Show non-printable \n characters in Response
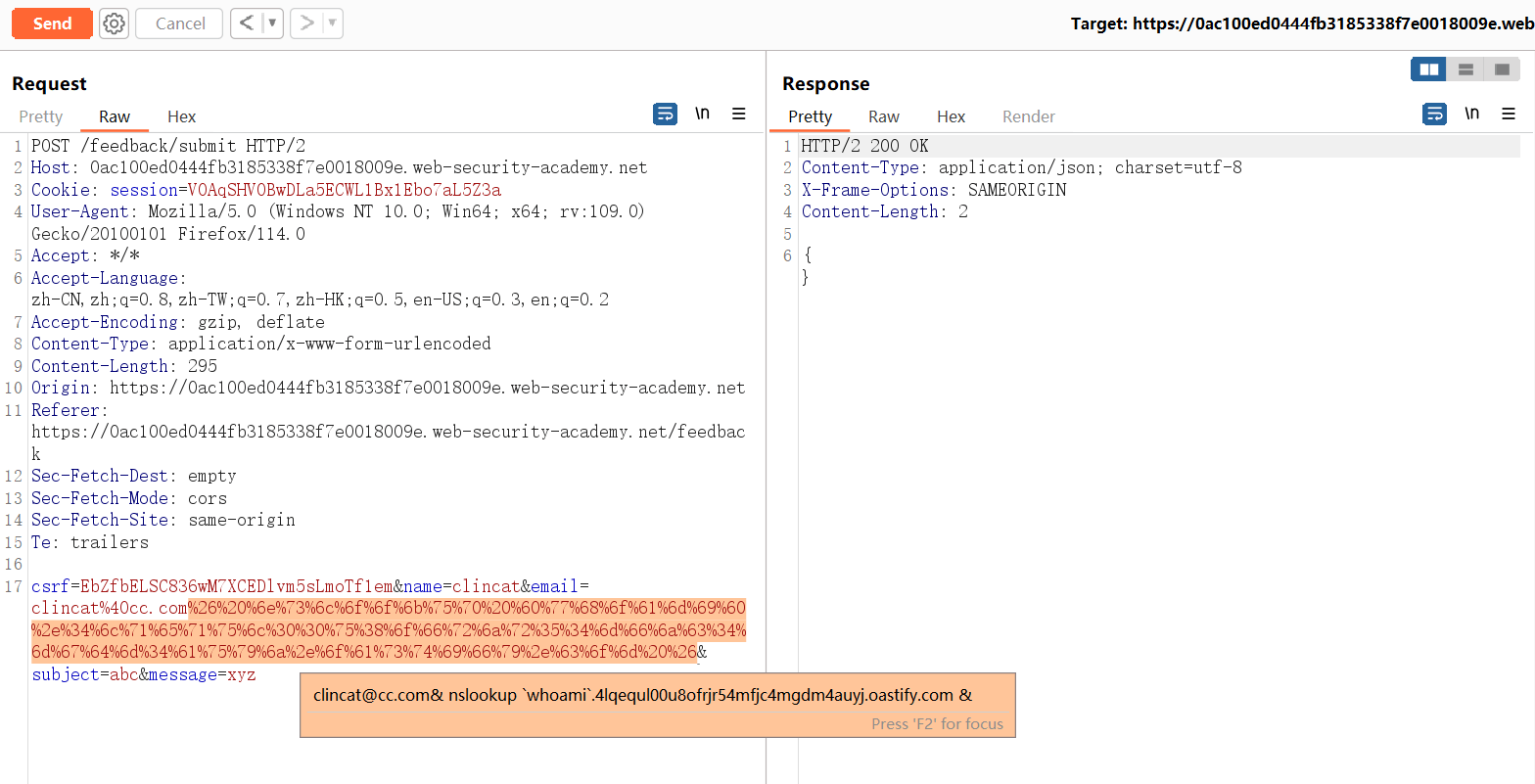The image size is (1535, 784). pyautogui.click(x=1471, y=114)
